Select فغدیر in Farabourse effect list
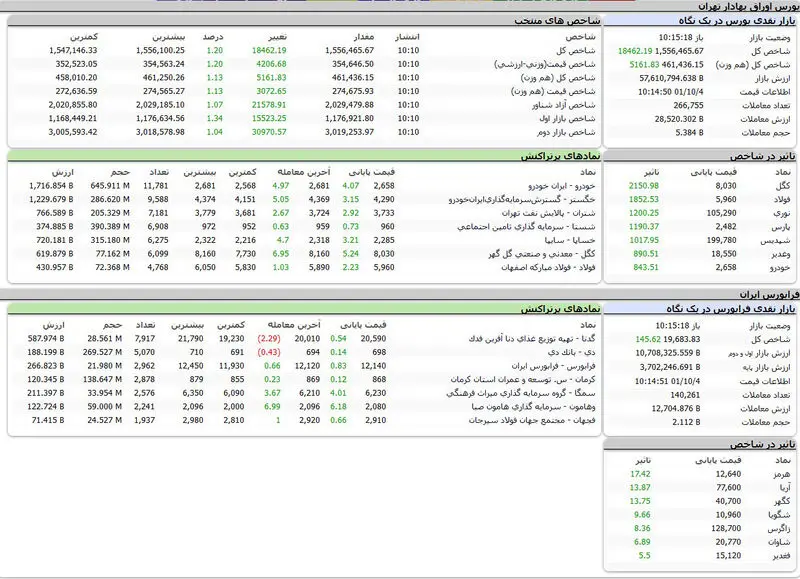This screenshot has height=579, width=800. [x=781, y=556]
